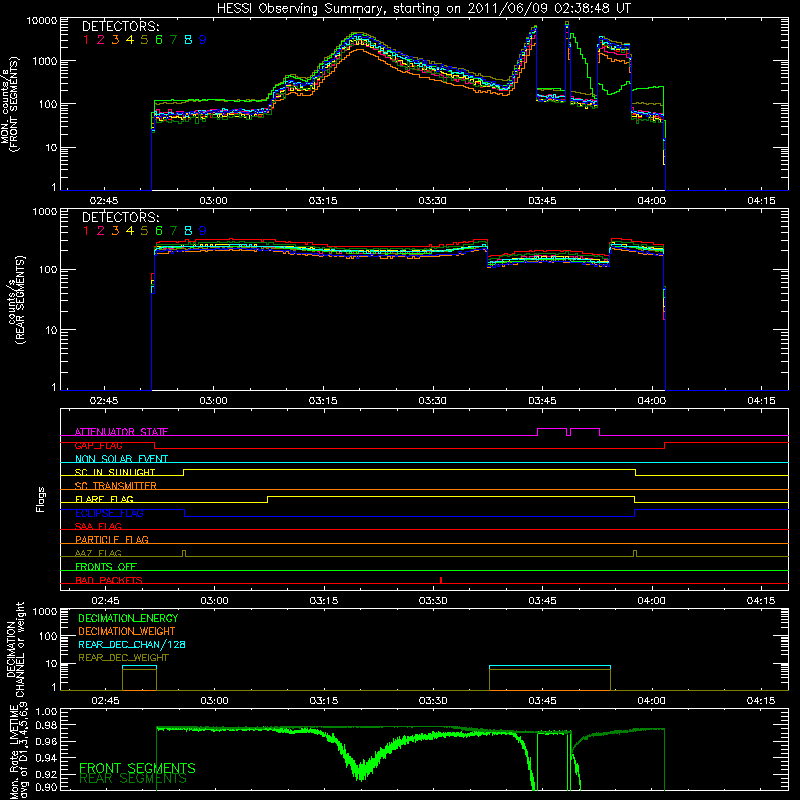Click the NON_SOLAR_EVENT flag label
Image resolution: width=800 pixels, height=800 pixels.
click(121, 459)
